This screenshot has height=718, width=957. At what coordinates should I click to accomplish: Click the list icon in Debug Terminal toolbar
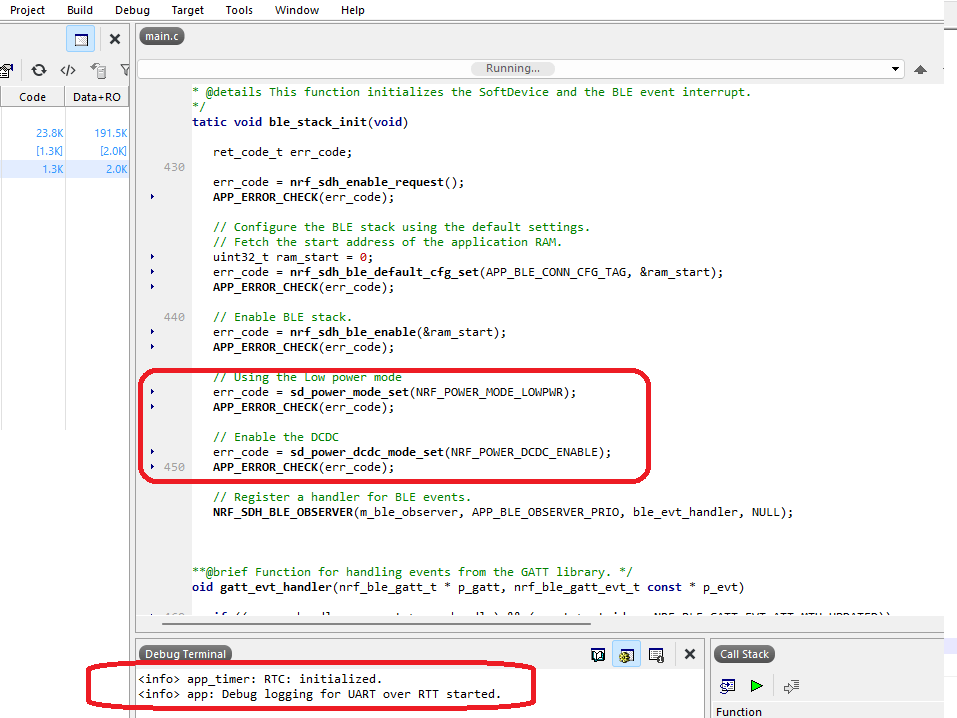[x=656, y=655]
